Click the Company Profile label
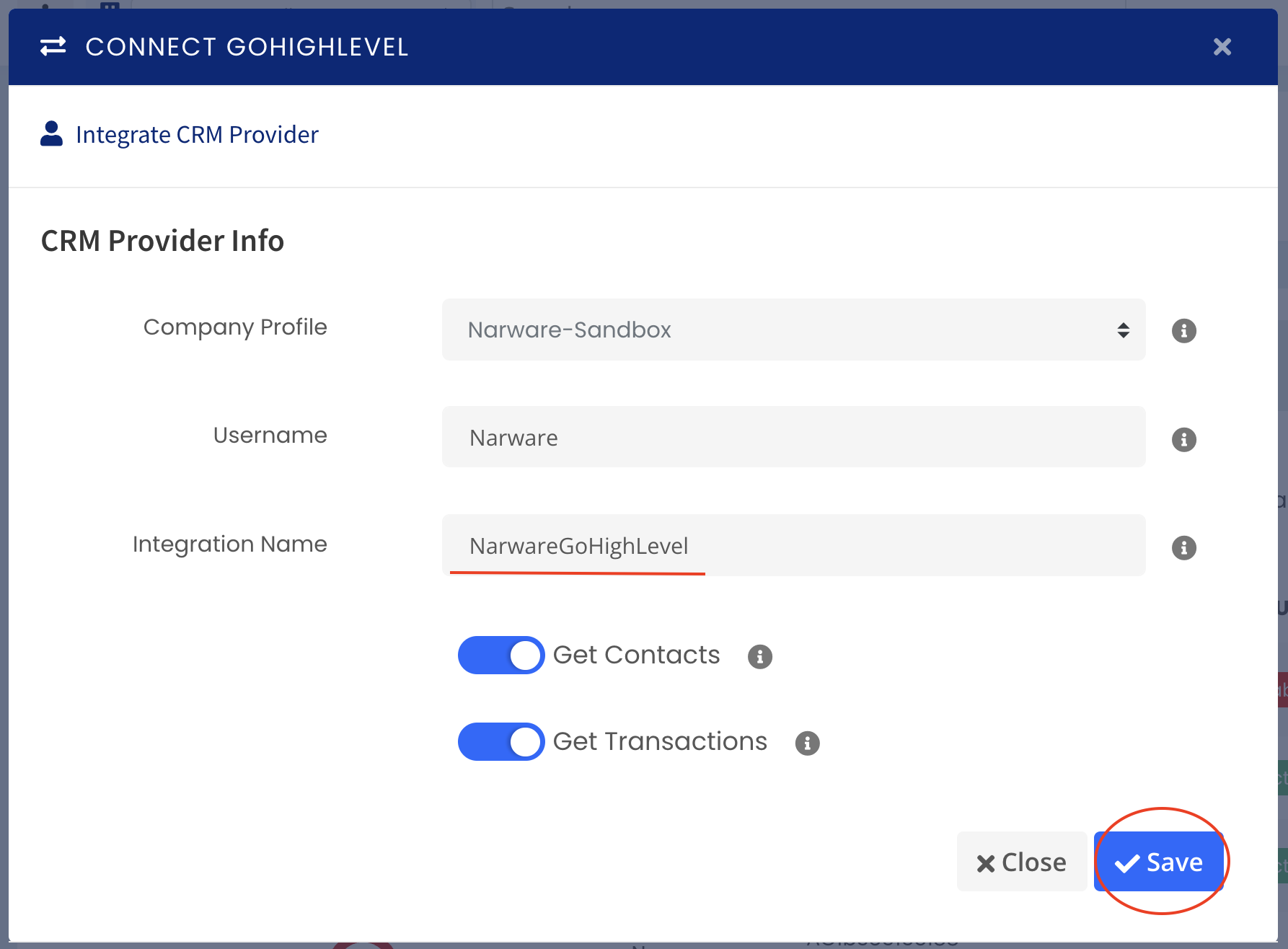Viewport: 1288px width, 949px height. tap(235, 327)
